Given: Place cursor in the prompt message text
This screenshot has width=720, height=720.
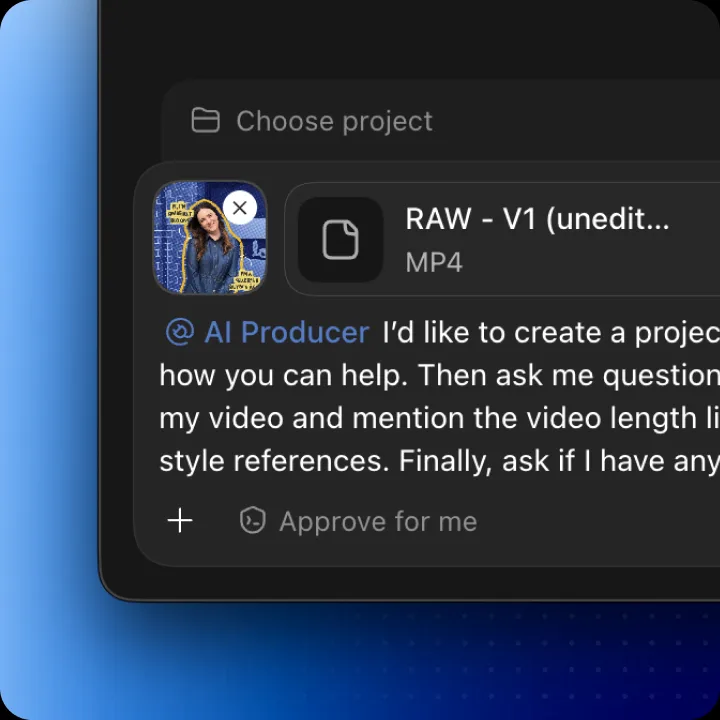Looking at the screenshot, I should (x=439, y=397).
